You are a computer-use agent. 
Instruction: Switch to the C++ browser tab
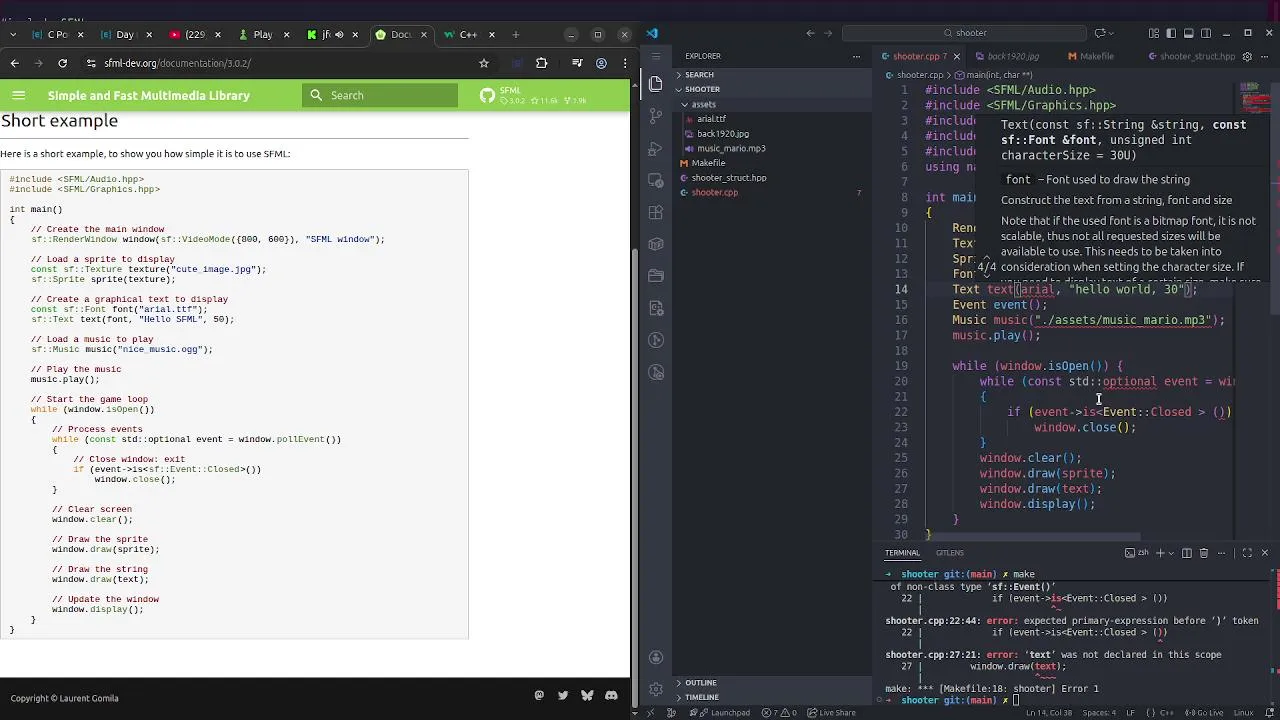click(468, 35)
